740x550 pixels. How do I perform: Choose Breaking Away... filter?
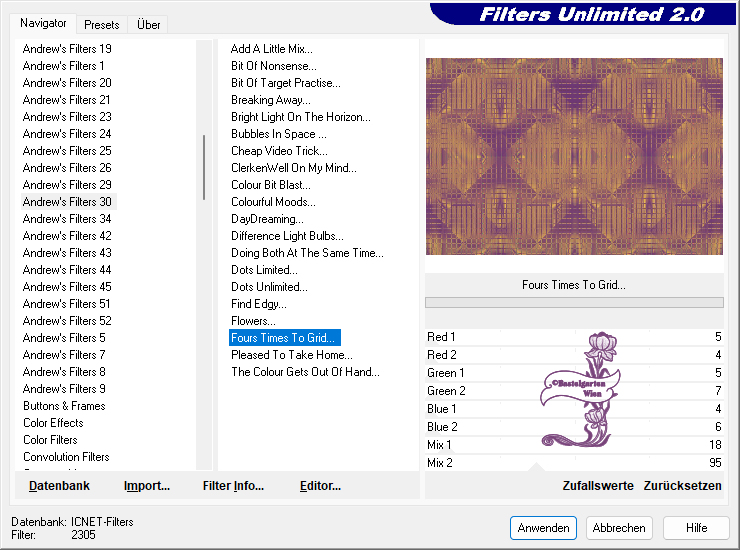tap(271, 100)
